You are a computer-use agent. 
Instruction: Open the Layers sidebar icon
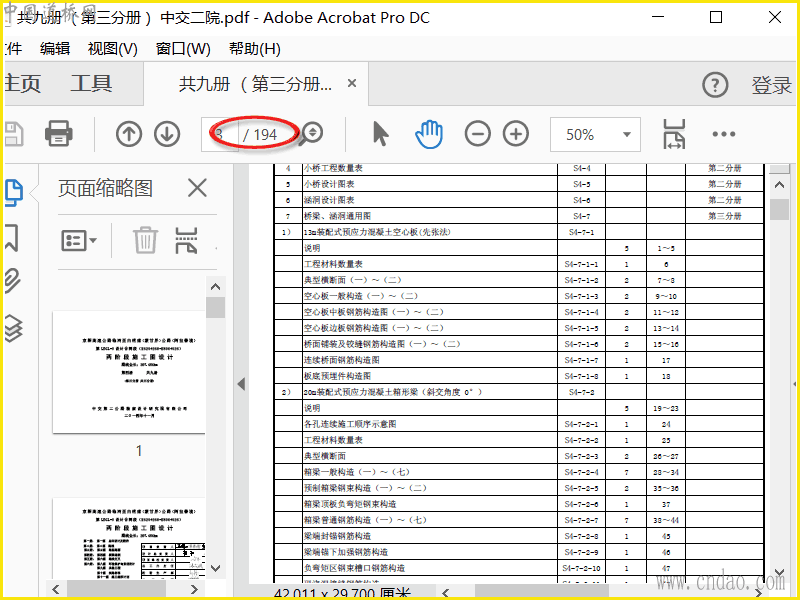click(x=14, y=328)
